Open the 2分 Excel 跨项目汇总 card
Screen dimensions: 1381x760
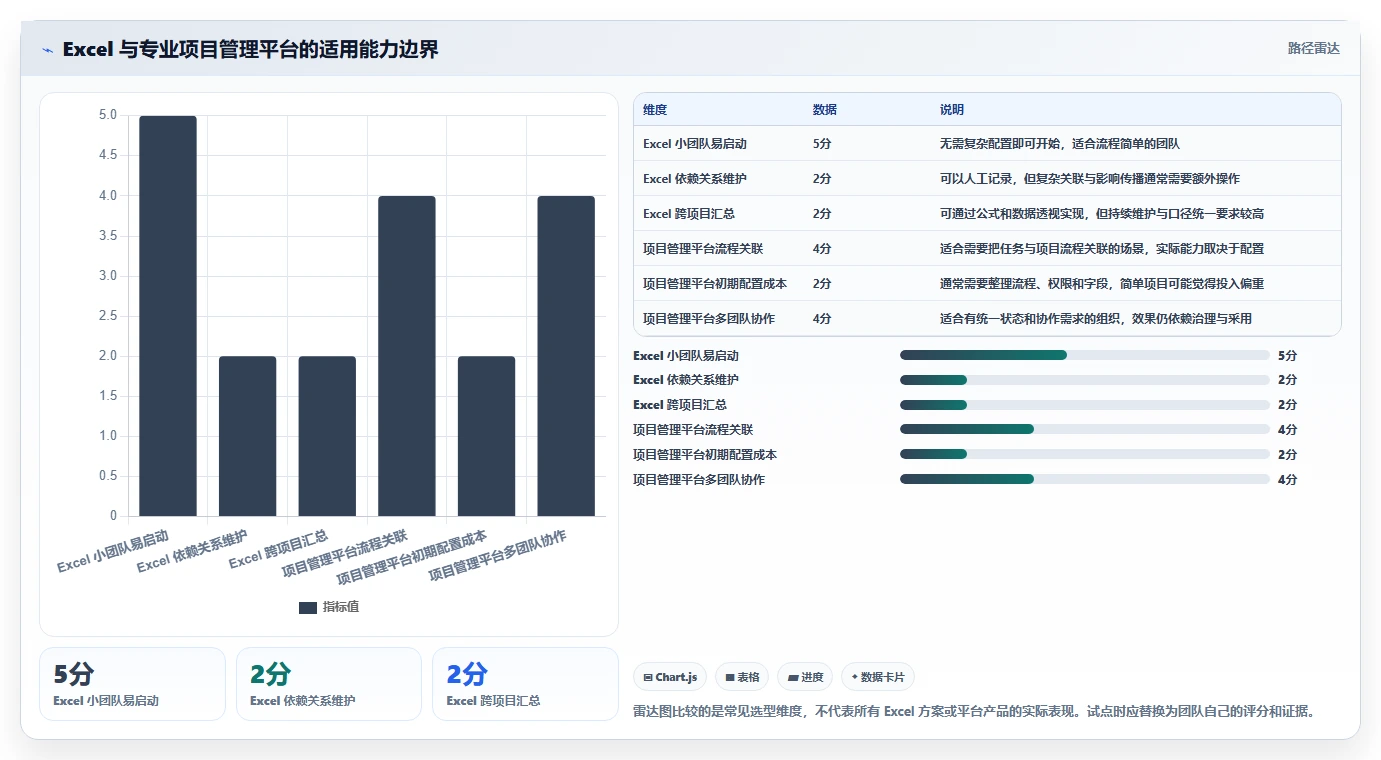[x=525, y=684]
